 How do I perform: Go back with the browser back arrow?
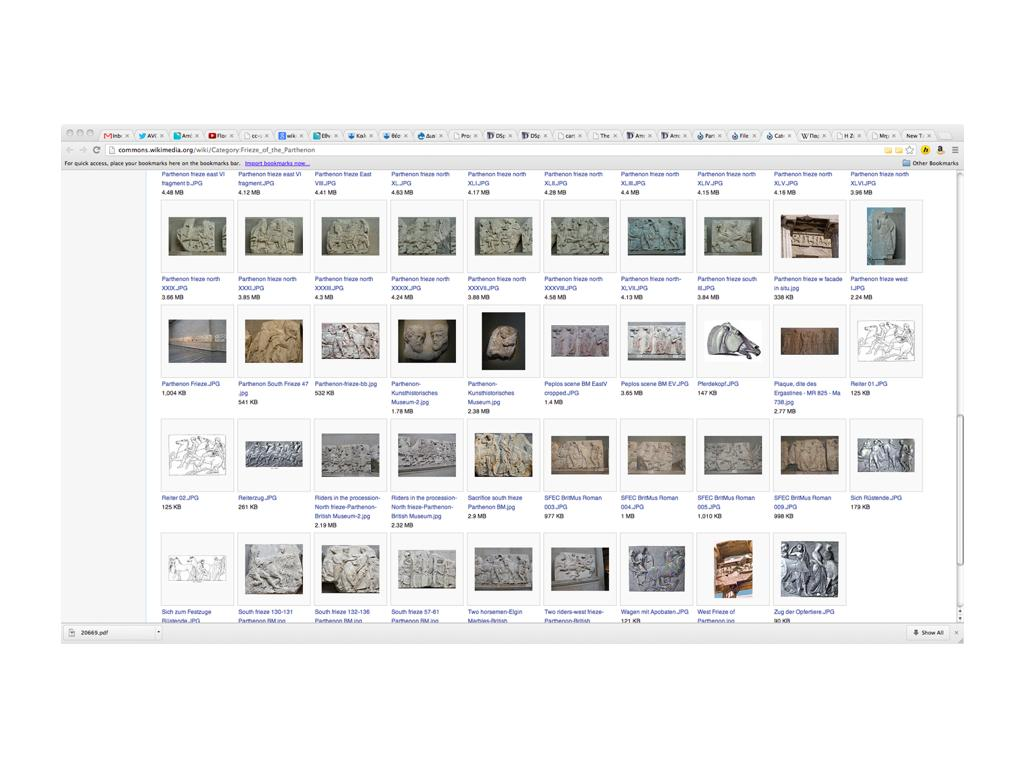coord(70,150)
